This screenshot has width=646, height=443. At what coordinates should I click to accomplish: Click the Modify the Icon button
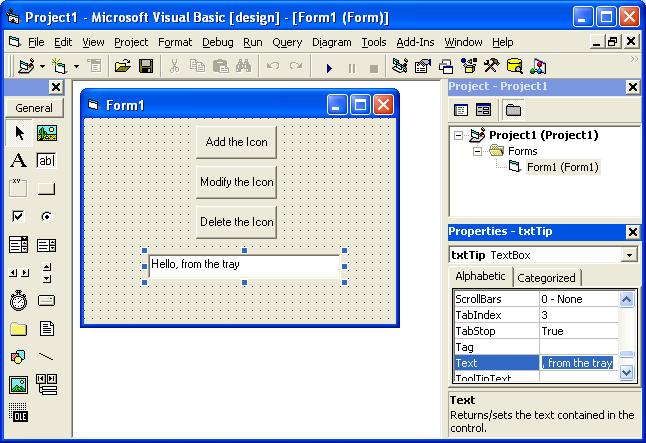click(x=236, y=182)
